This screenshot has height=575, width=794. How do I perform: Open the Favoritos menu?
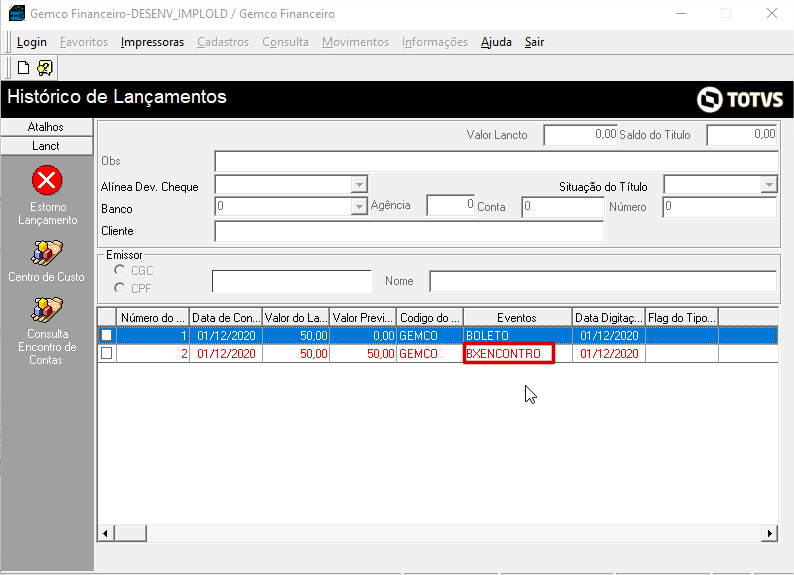[84, 42]
